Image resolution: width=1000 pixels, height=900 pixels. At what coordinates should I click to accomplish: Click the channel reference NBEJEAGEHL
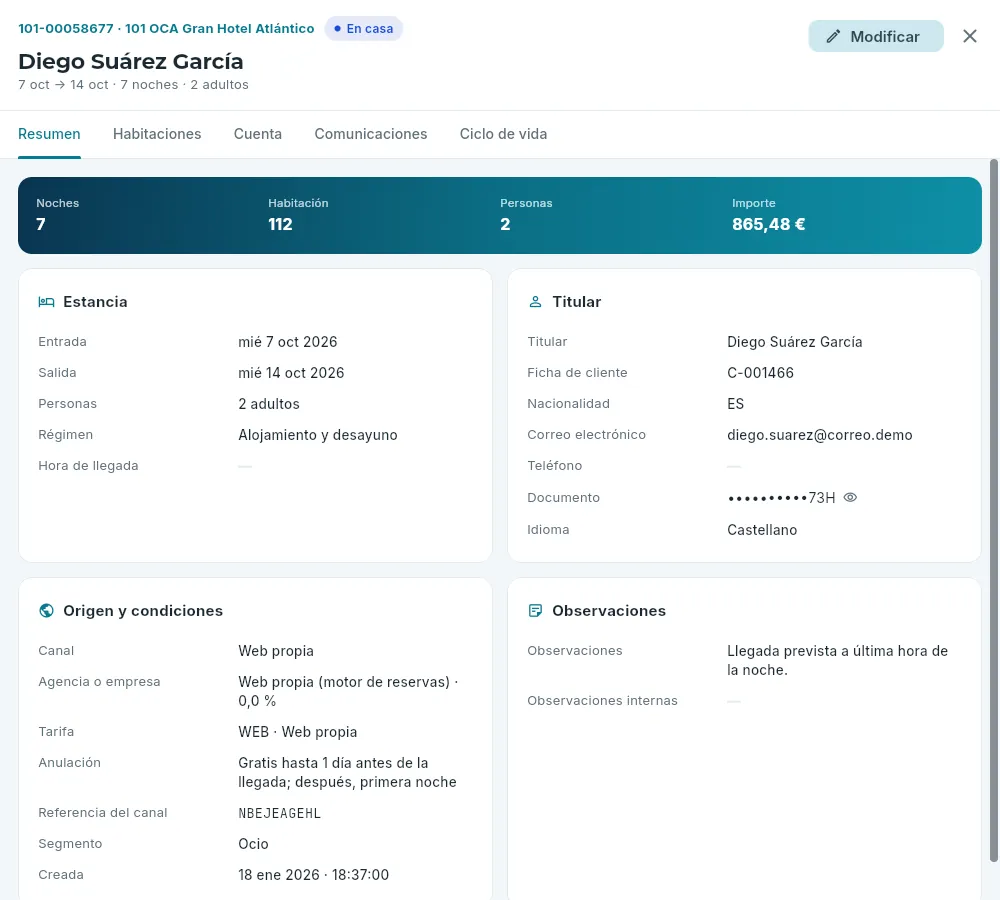tap(279, 813)
